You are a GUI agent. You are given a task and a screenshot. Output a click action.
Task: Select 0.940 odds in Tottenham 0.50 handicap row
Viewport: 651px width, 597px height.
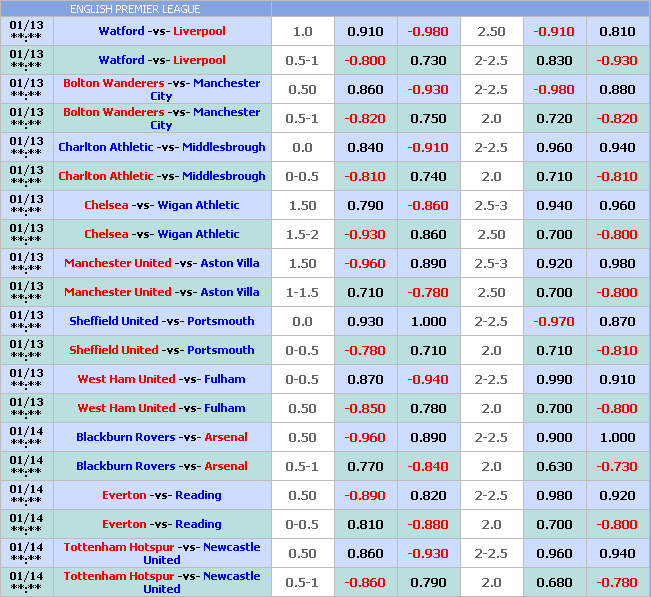[617, 554]
